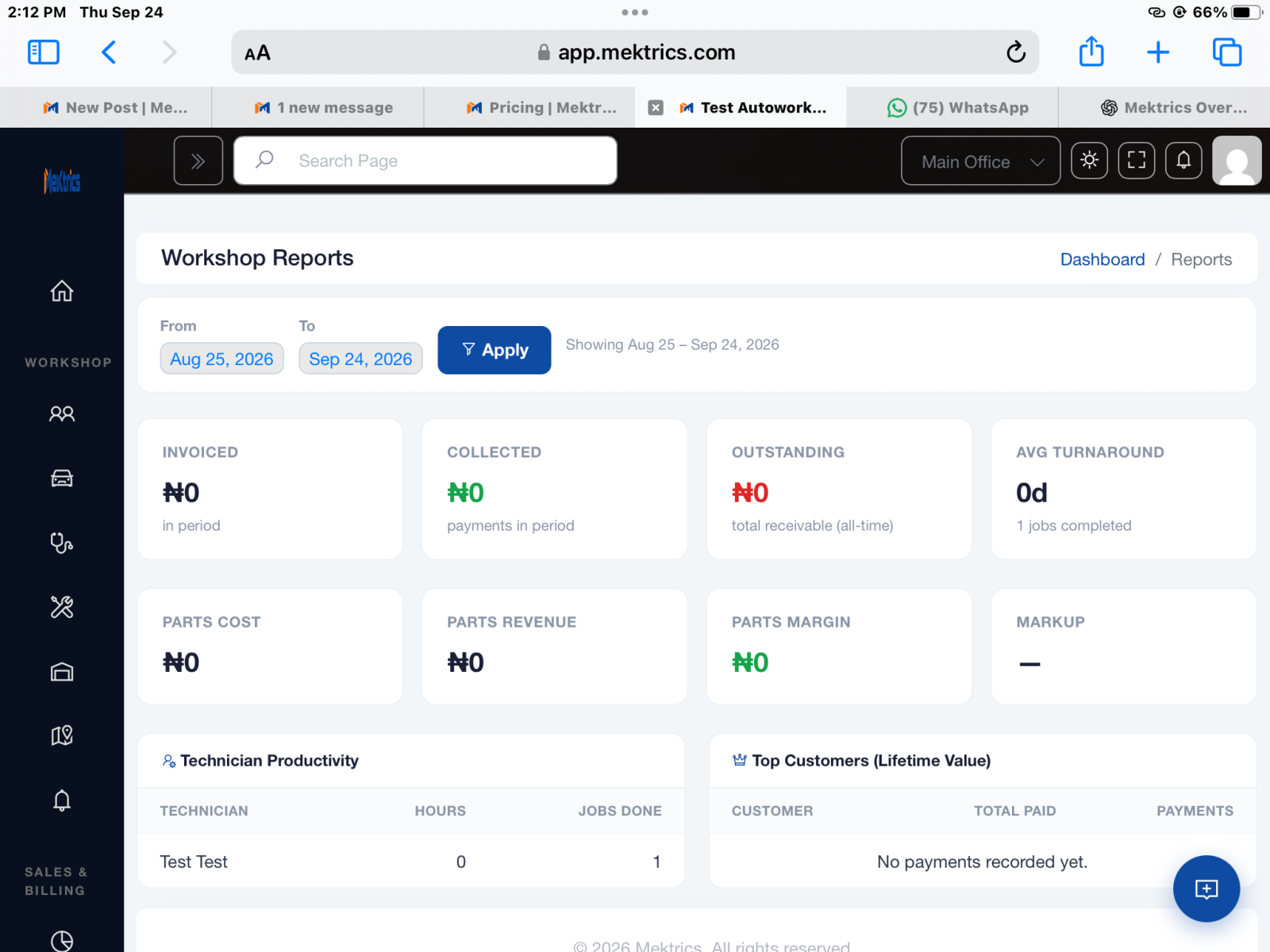Switch to the WhatsApp browser tab

click(958, 108)
